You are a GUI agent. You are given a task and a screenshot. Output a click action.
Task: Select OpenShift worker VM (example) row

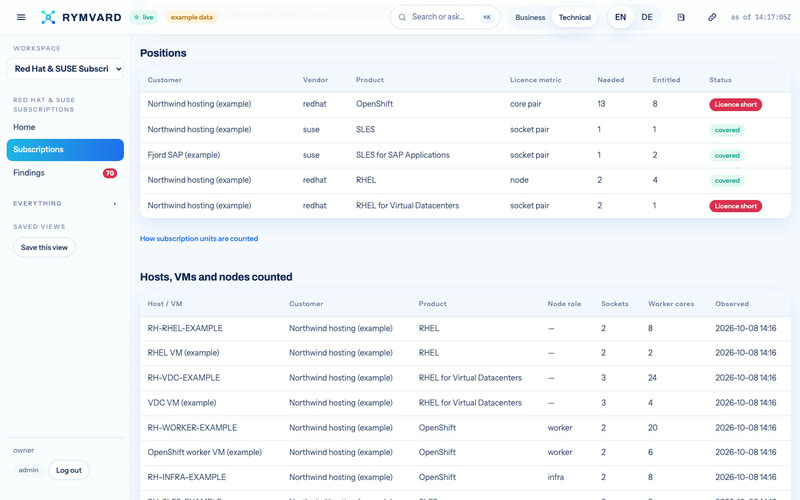(465, 453)
